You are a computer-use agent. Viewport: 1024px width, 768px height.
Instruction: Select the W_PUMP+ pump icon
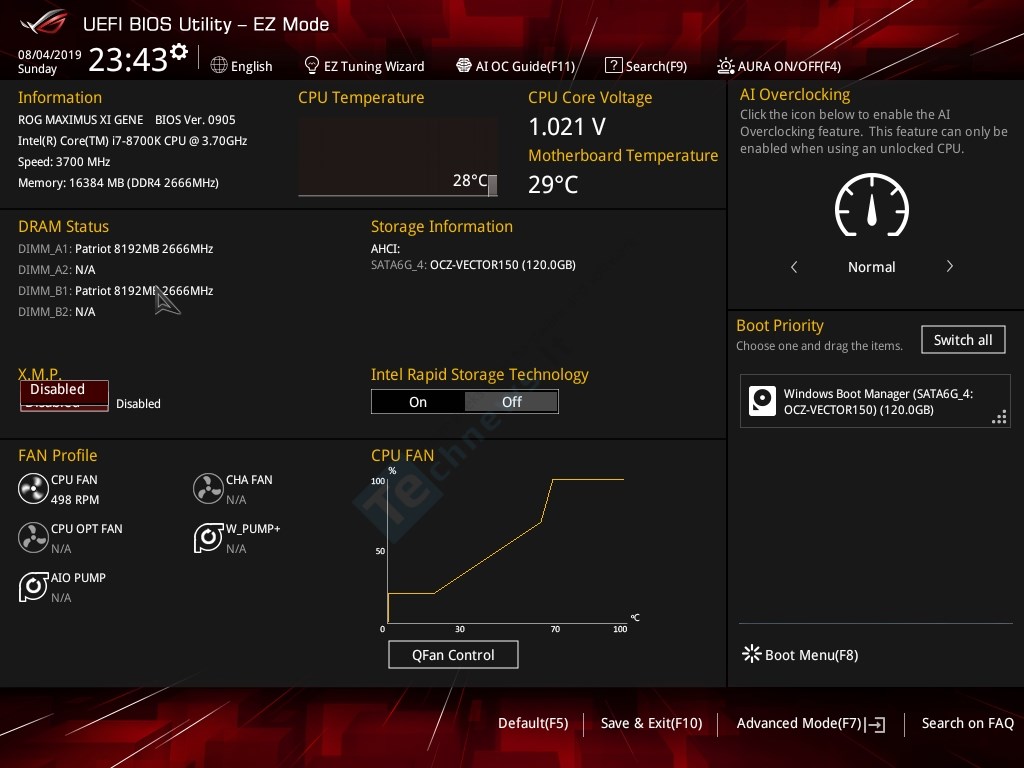point(208,537)
